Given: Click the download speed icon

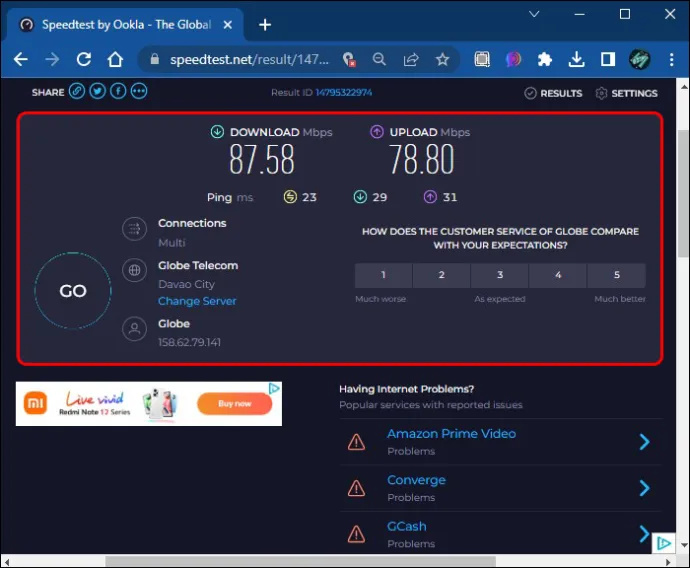Looking at the screenshot, I should pyautogui.click(x=217, y=132).
